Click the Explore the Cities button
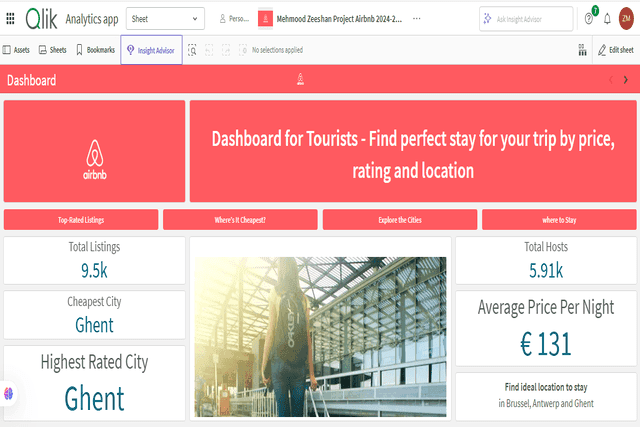Image resolution: width=640 pixels, height=427 pixels. tap(400, 220)
